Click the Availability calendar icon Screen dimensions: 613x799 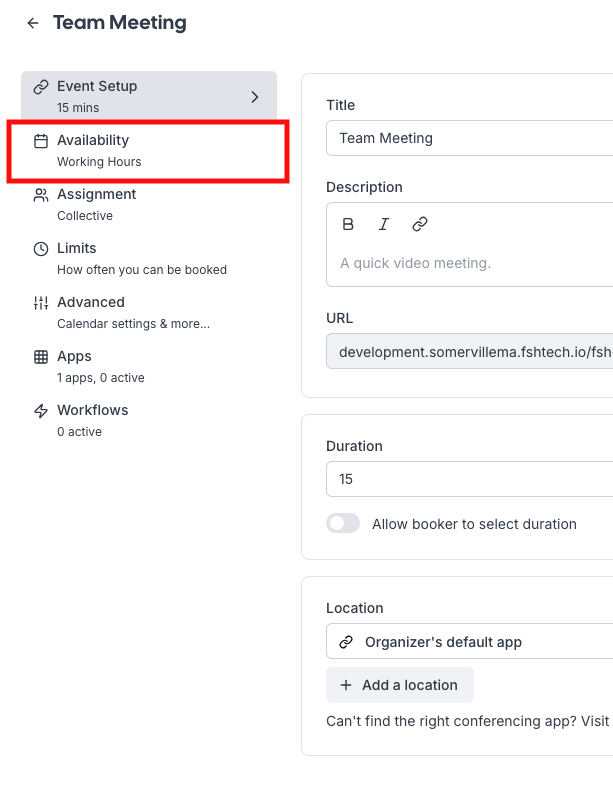[41, 141]
